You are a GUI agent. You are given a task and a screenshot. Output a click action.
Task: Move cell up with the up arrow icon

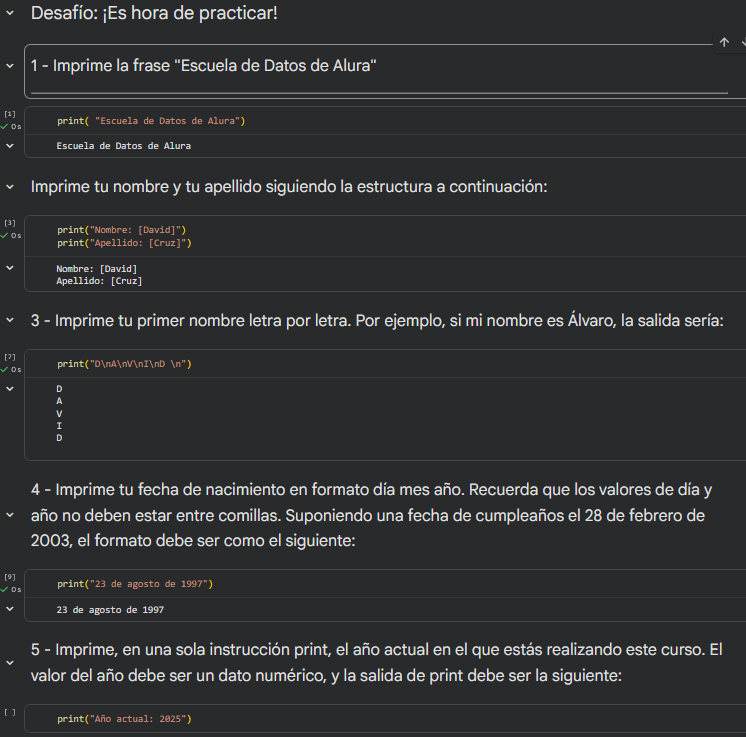pyautogui.click(x=724, y=43)
